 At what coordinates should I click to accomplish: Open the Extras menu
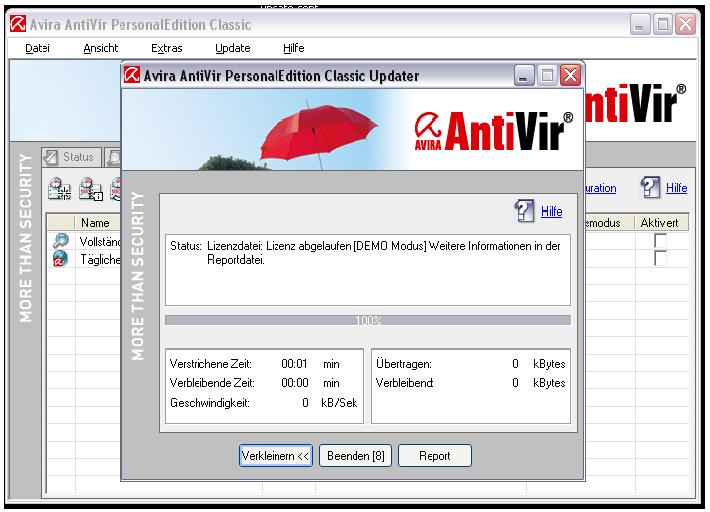click(167, 48)
